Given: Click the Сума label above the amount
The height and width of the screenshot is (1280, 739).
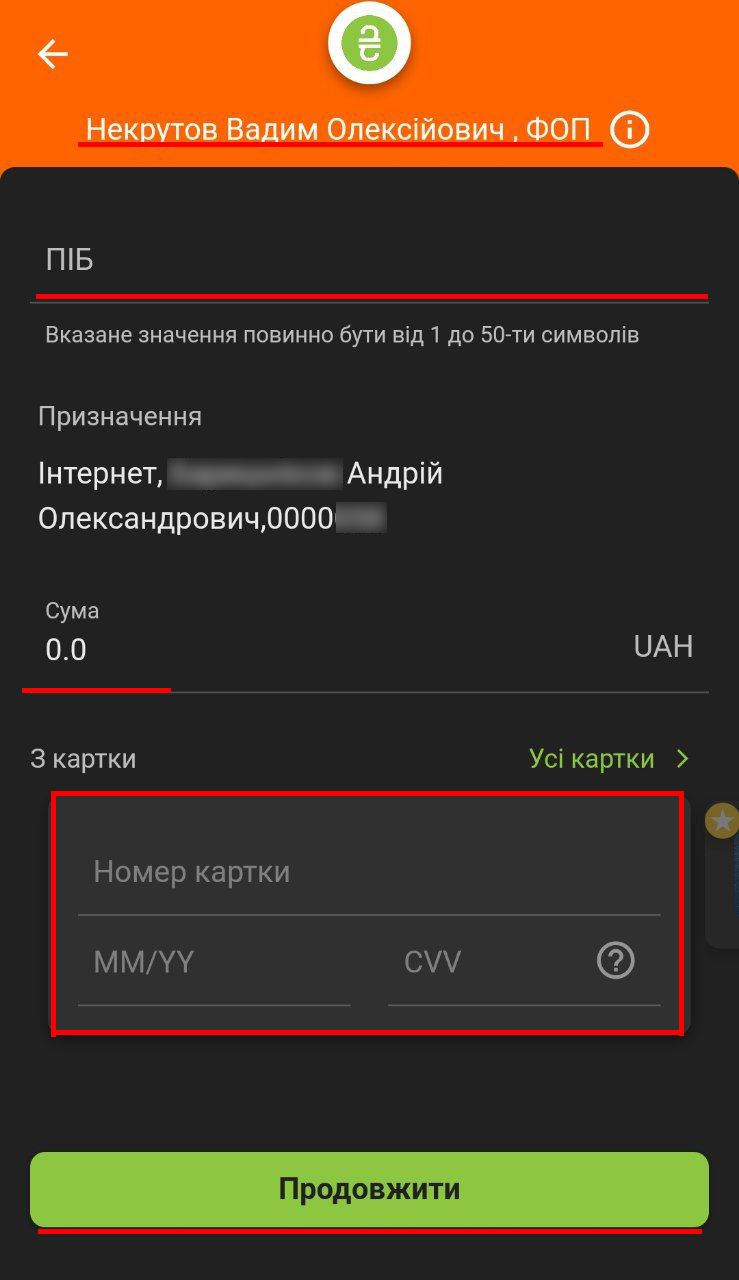Looking at the screenshot, I should click(x=72, y=610).
